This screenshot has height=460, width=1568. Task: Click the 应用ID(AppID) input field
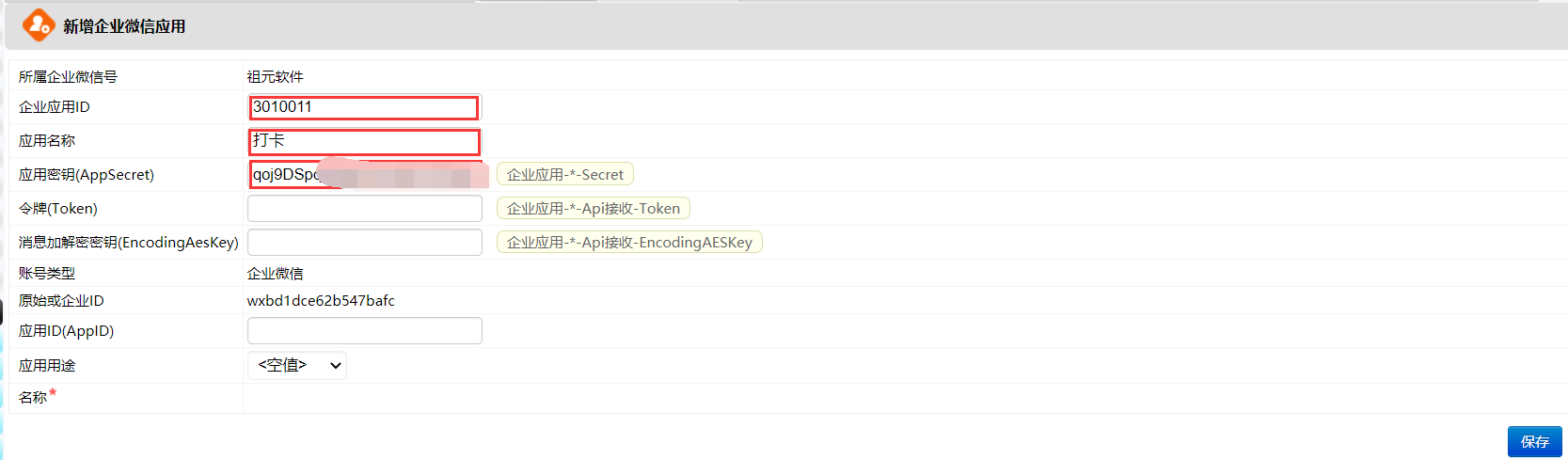coord(364,331)
